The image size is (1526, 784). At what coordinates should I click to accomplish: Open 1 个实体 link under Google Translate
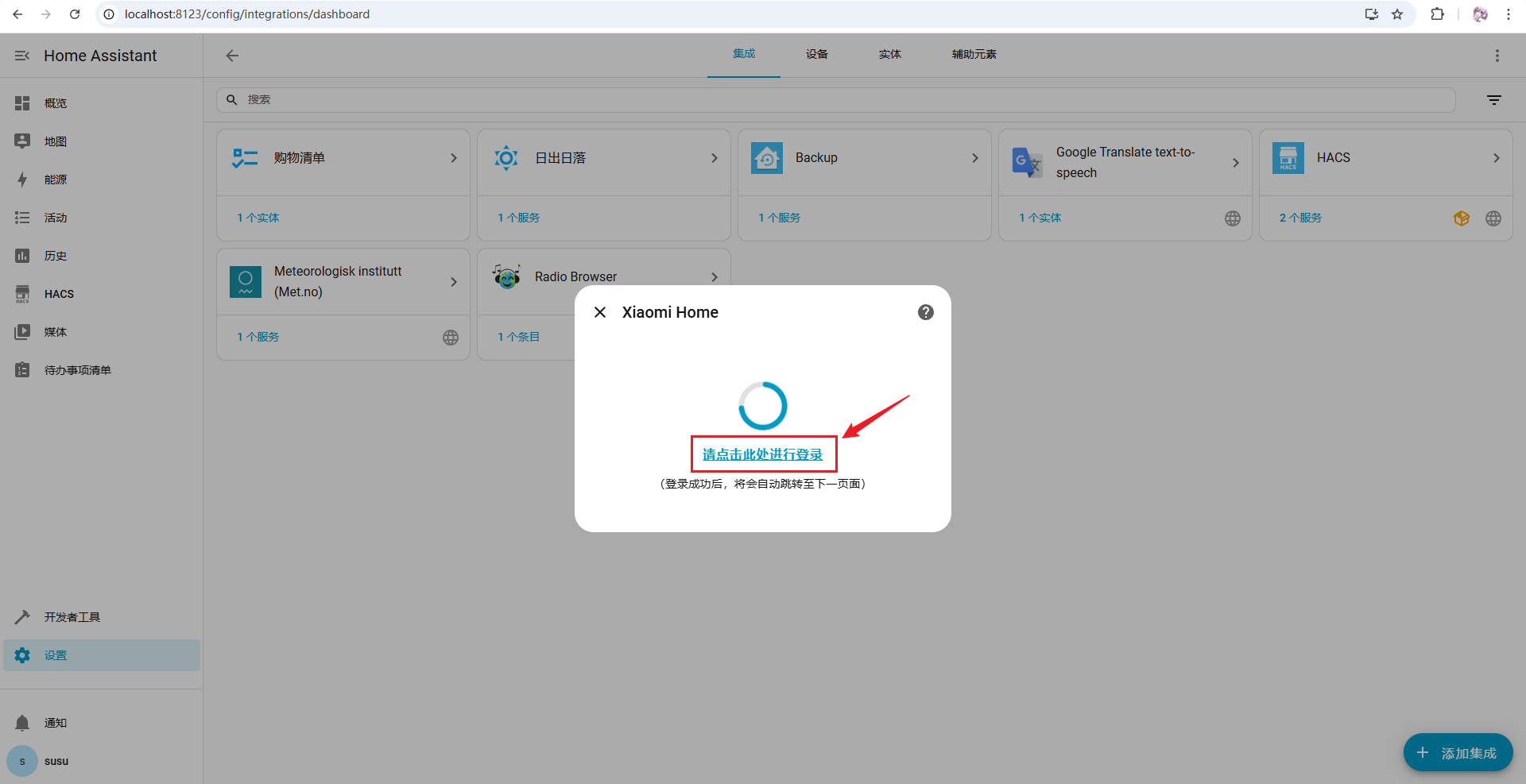point(1040,218)
